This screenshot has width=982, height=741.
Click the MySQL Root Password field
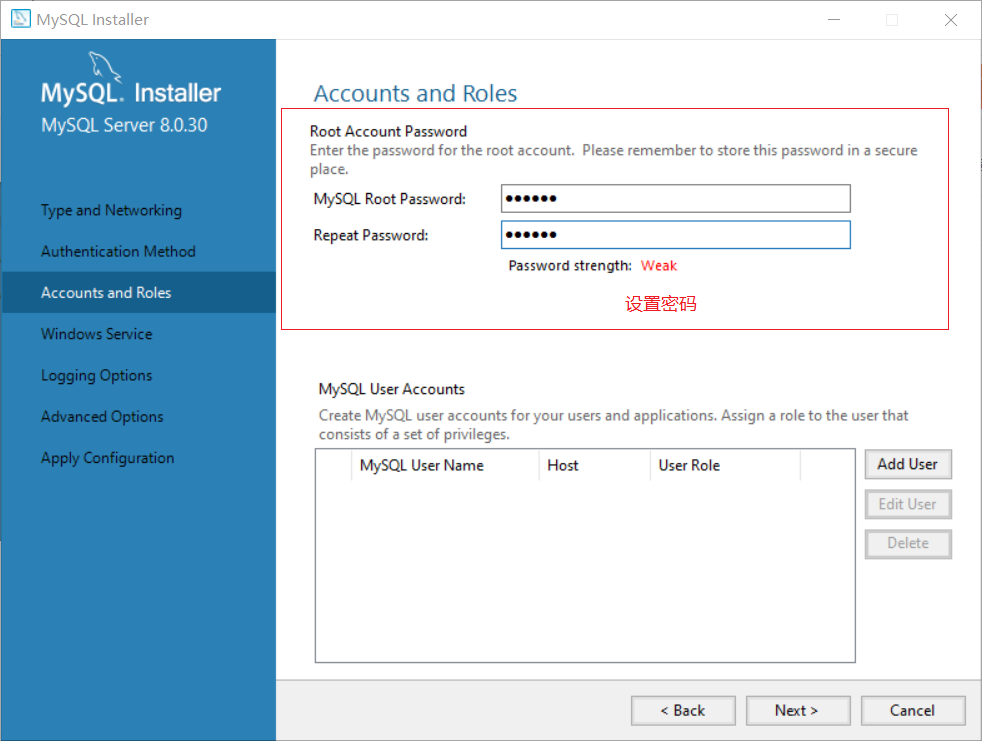click(675, 198)
